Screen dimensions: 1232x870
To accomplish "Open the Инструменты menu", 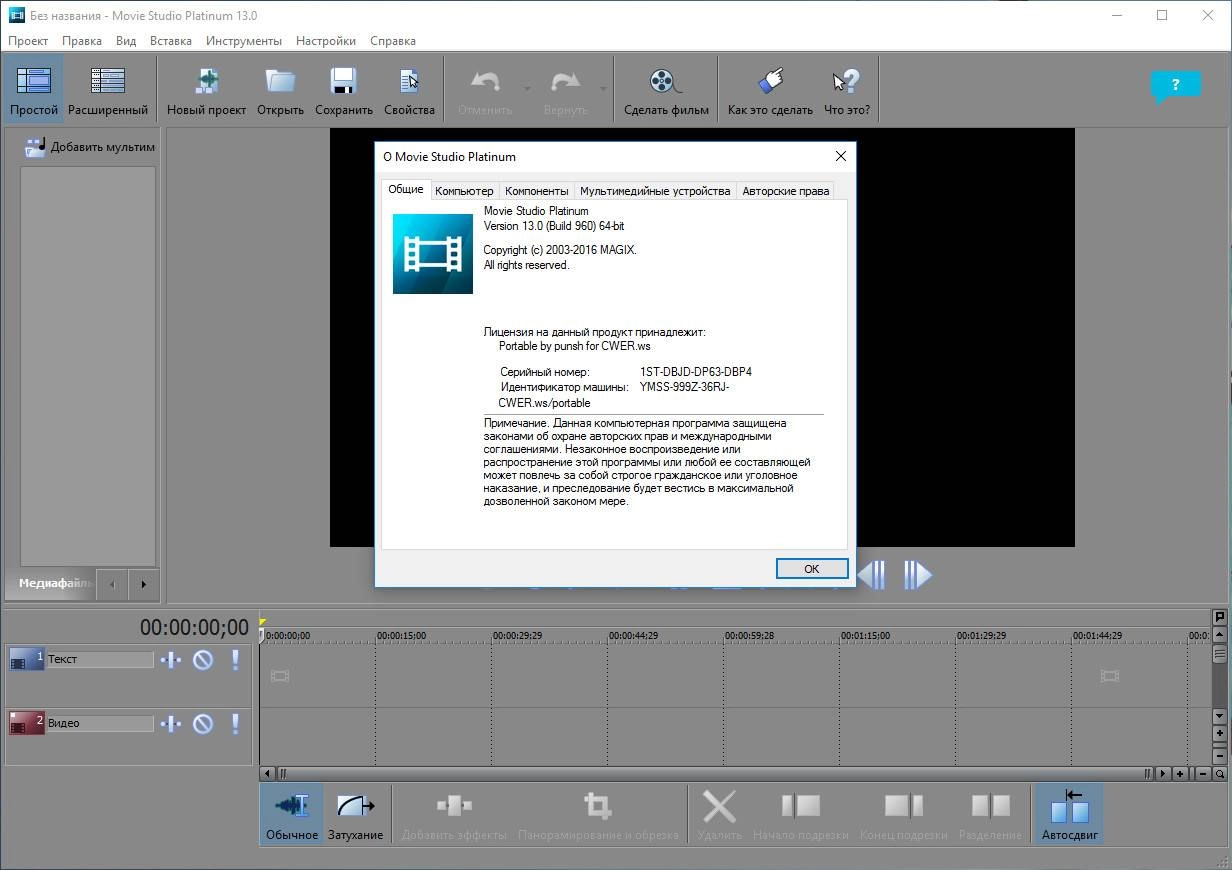I will [244, 41].
